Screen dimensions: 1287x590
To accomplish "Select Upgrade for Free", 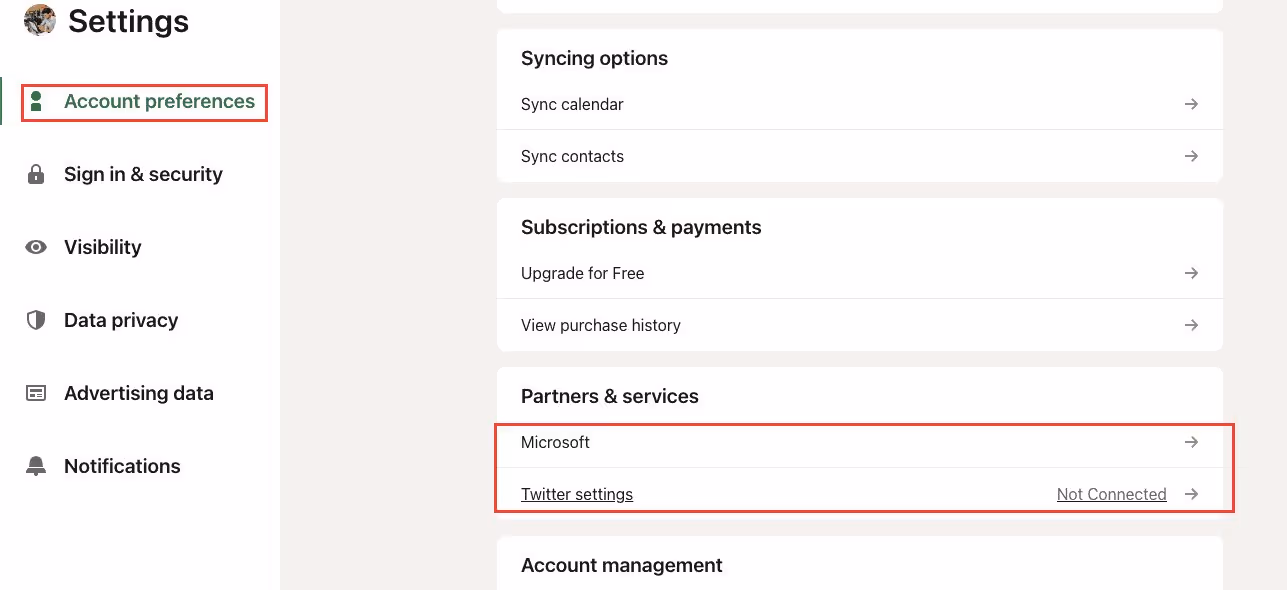I will 582,272.
